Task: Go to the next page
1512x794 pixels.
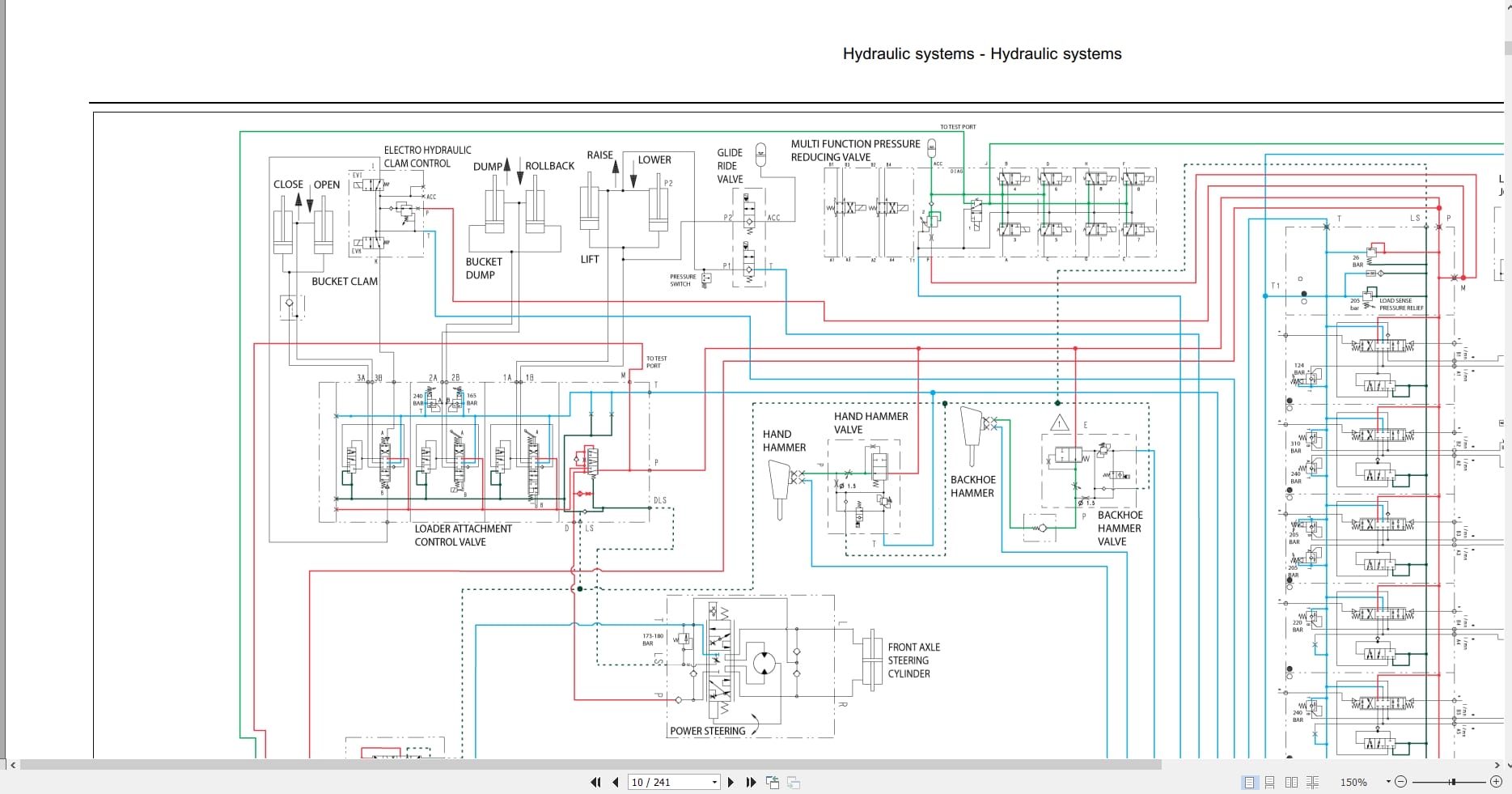Action: 731,782
